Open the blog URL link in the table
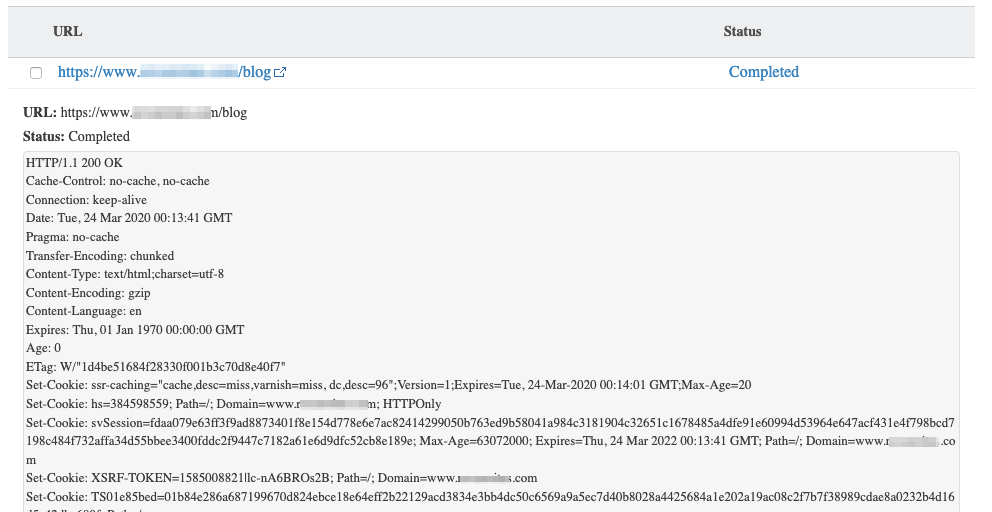This screenshot has width=992, height=512. pyautogui.click(x=164, y=72)
